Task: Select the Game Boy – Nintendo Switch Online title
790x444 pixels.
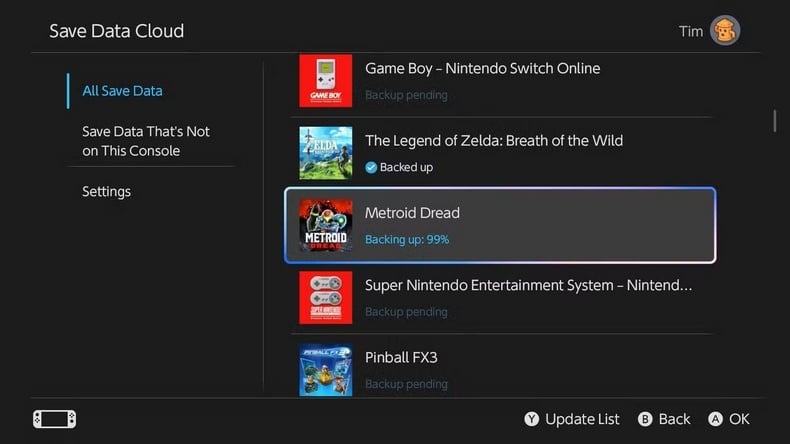Action: tap(482, 69)
